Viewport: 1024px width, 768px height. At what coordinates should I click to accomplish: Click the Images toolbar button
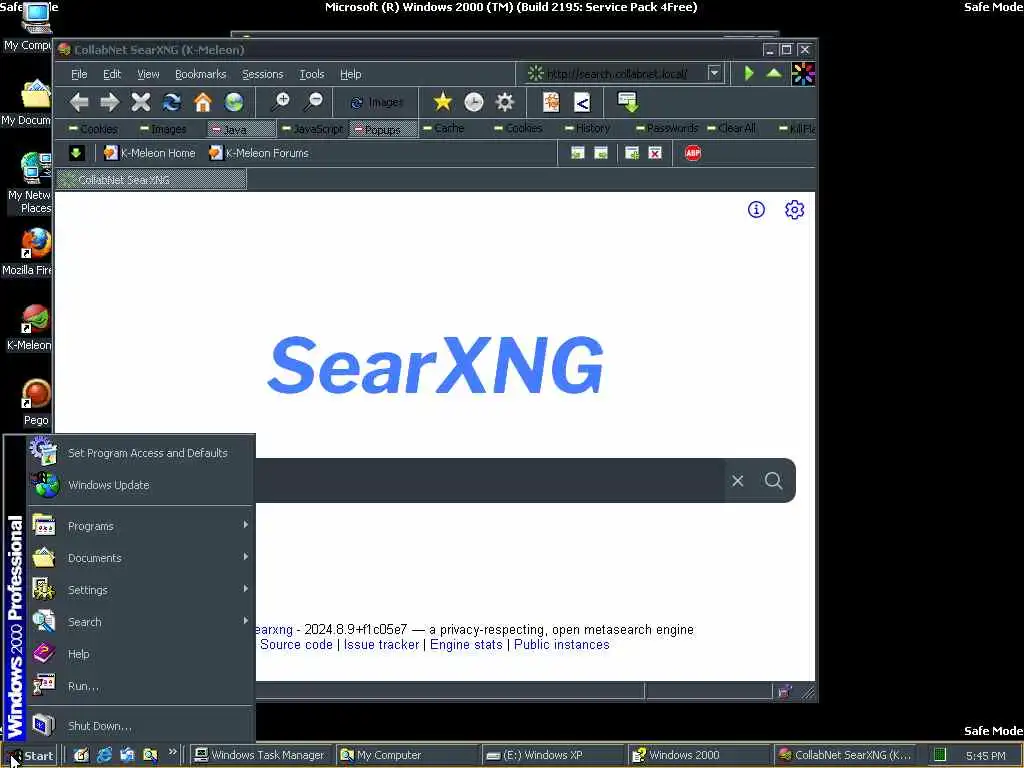pos(377,102)
